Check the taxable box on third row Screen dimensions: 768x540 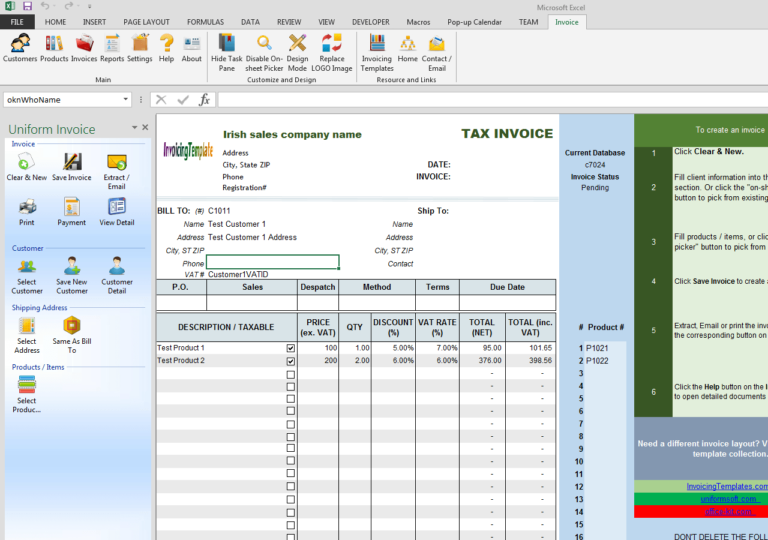click(x=291, y=374)
